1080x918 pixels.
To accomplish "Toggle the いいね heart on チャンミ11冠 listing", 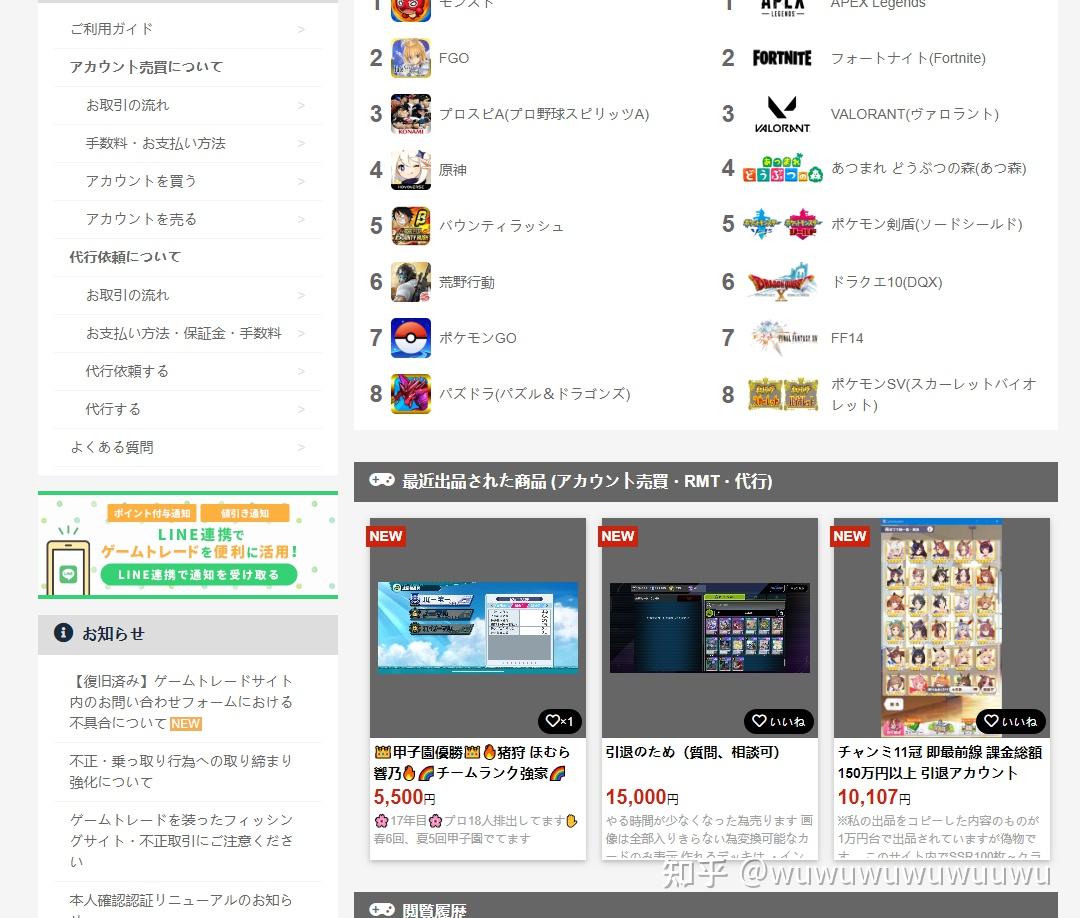I will point(1010,721).
